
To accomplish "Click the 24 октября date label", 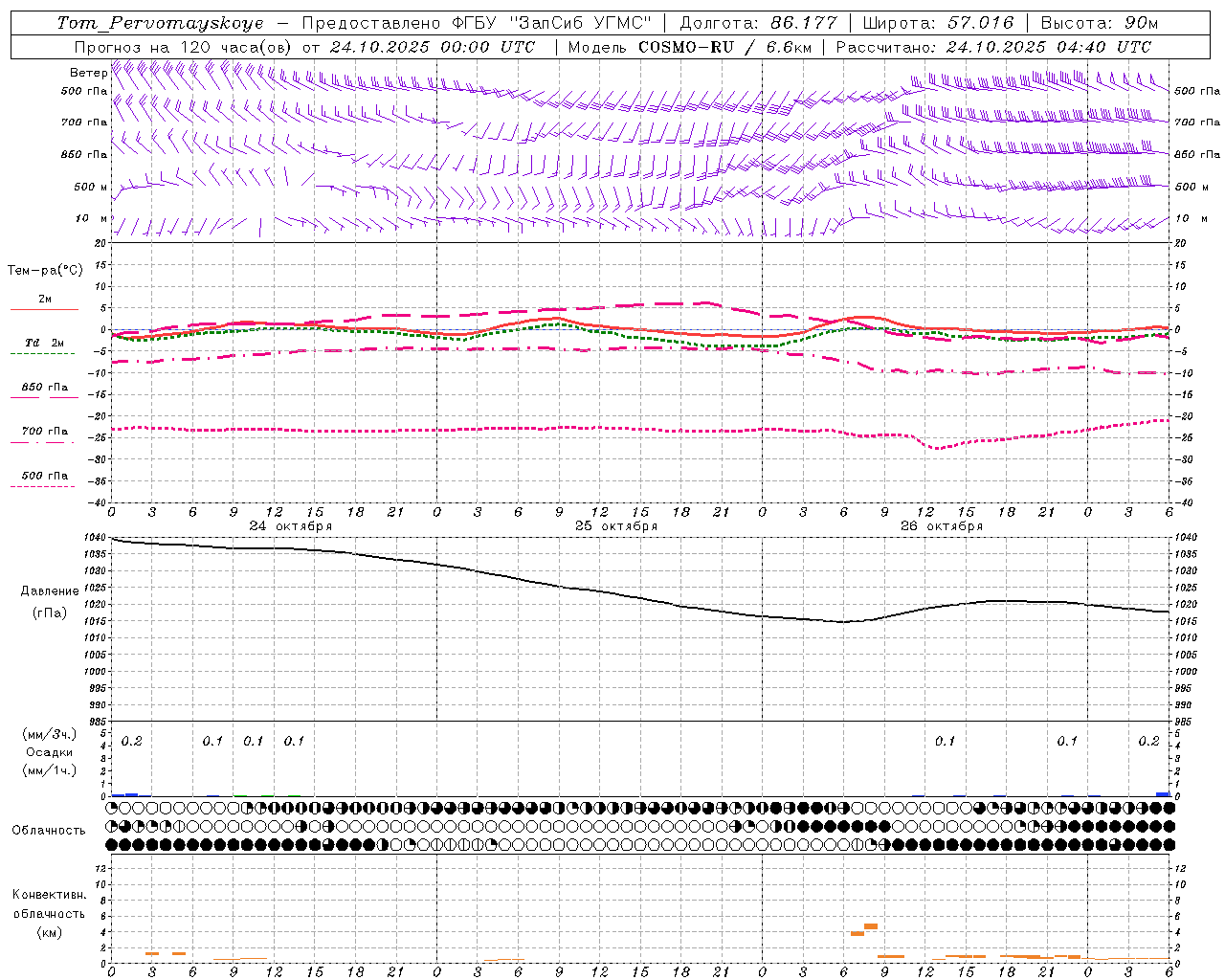I will coord(291,526).
